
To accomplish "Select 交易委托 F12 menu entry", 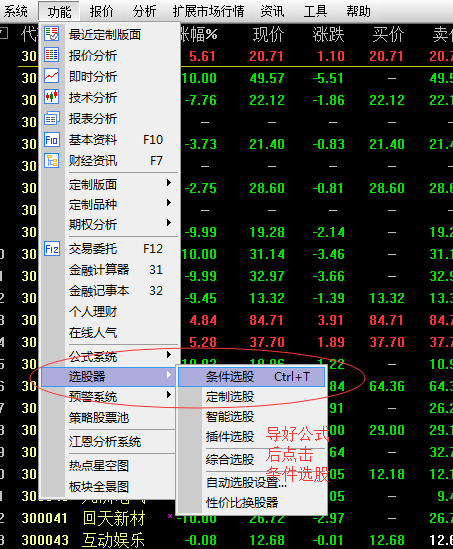I will point(110,249).
